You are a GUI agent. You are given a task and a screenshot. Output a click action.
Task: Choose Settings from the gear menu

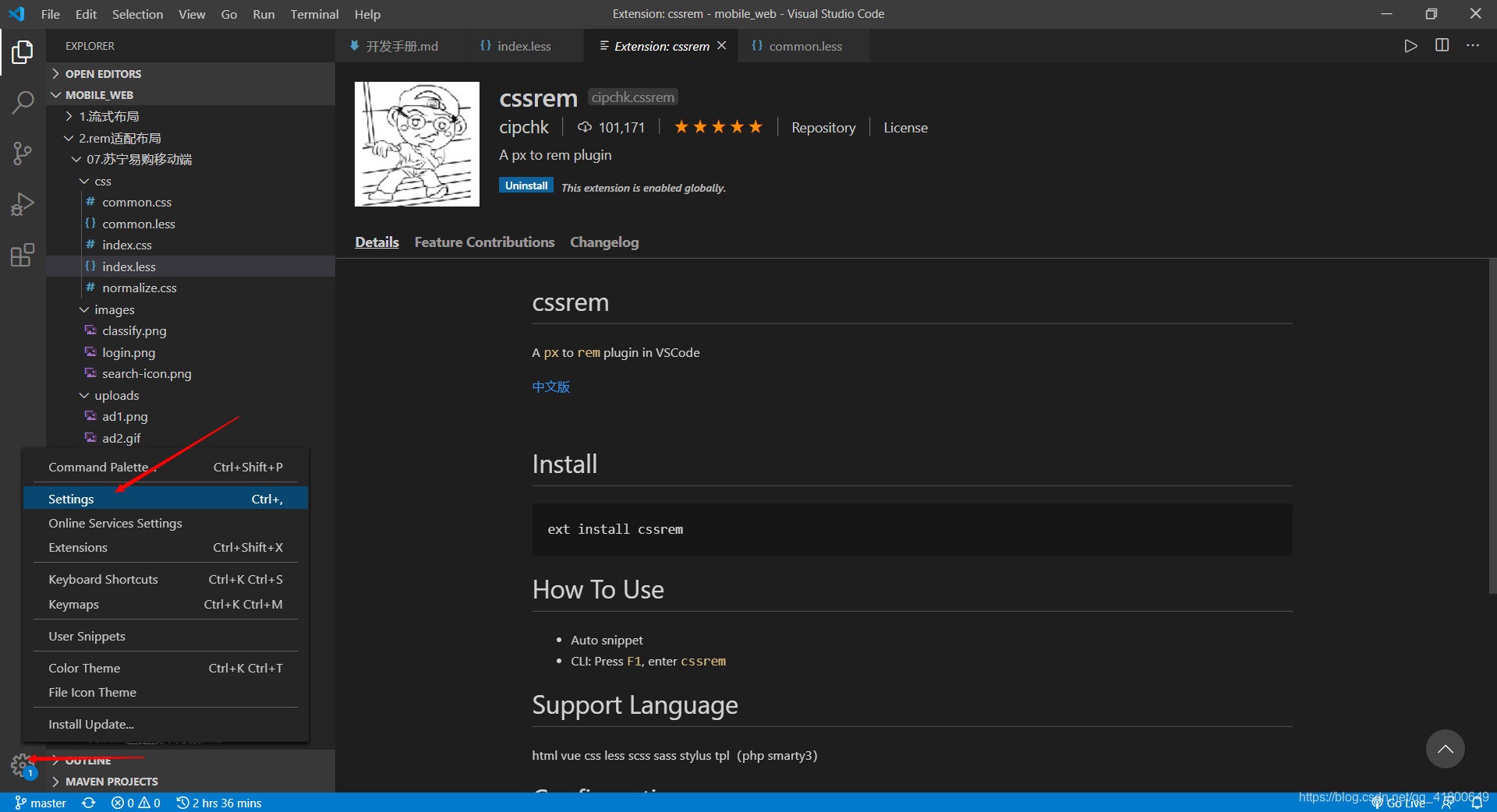pyautogui.click(x=165, y=499)
